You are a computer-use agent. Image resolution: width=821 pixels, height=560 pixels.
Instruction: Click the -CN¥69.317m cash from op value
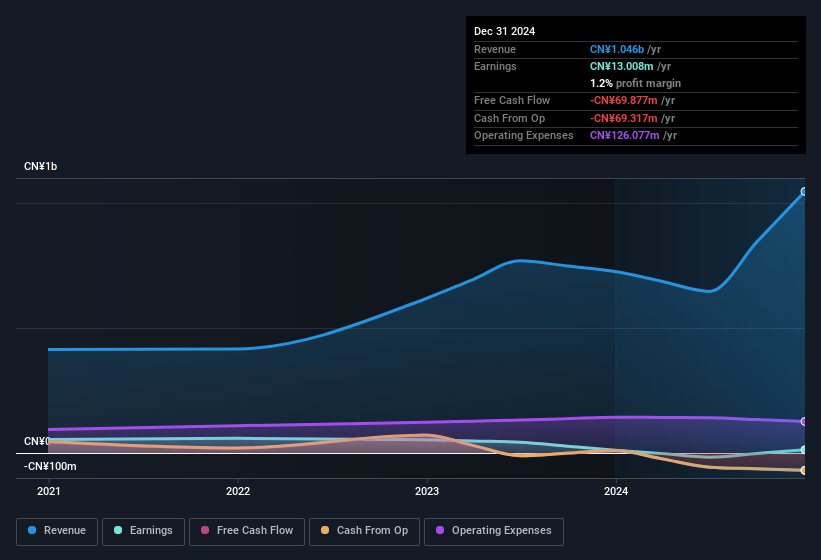[x=624, y=118]
